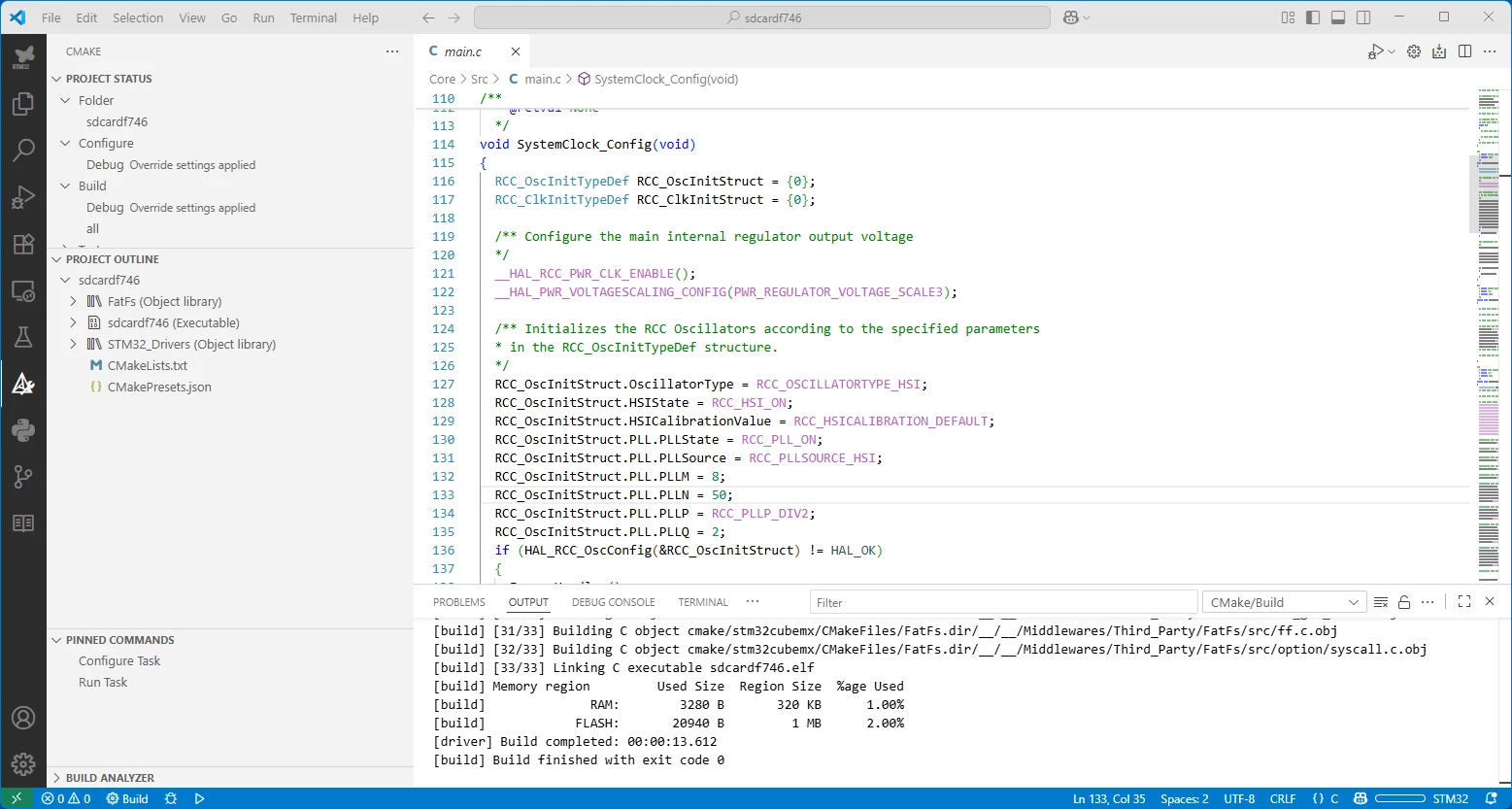
Task: Open the Remote Explorer view
Action: tap(23, 290)
